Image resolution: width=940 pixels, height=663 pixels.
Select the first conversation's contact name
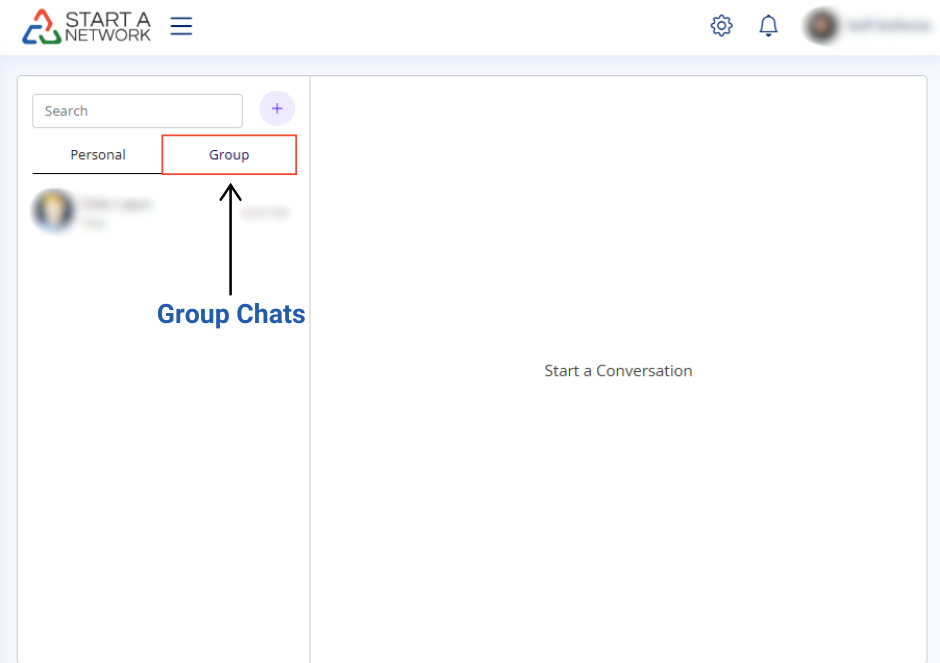pyautogui.click(x=116, y=204)
